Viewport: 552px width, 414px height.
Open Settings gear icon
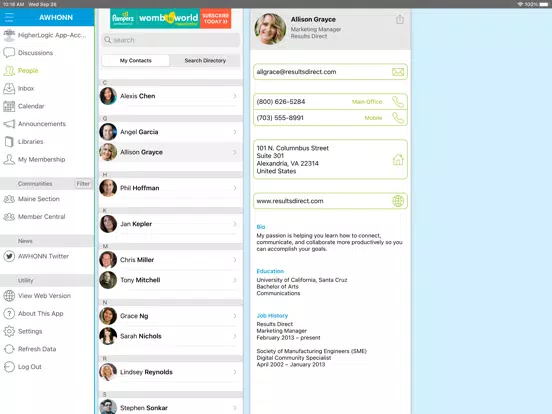click(x=9, y=331)
